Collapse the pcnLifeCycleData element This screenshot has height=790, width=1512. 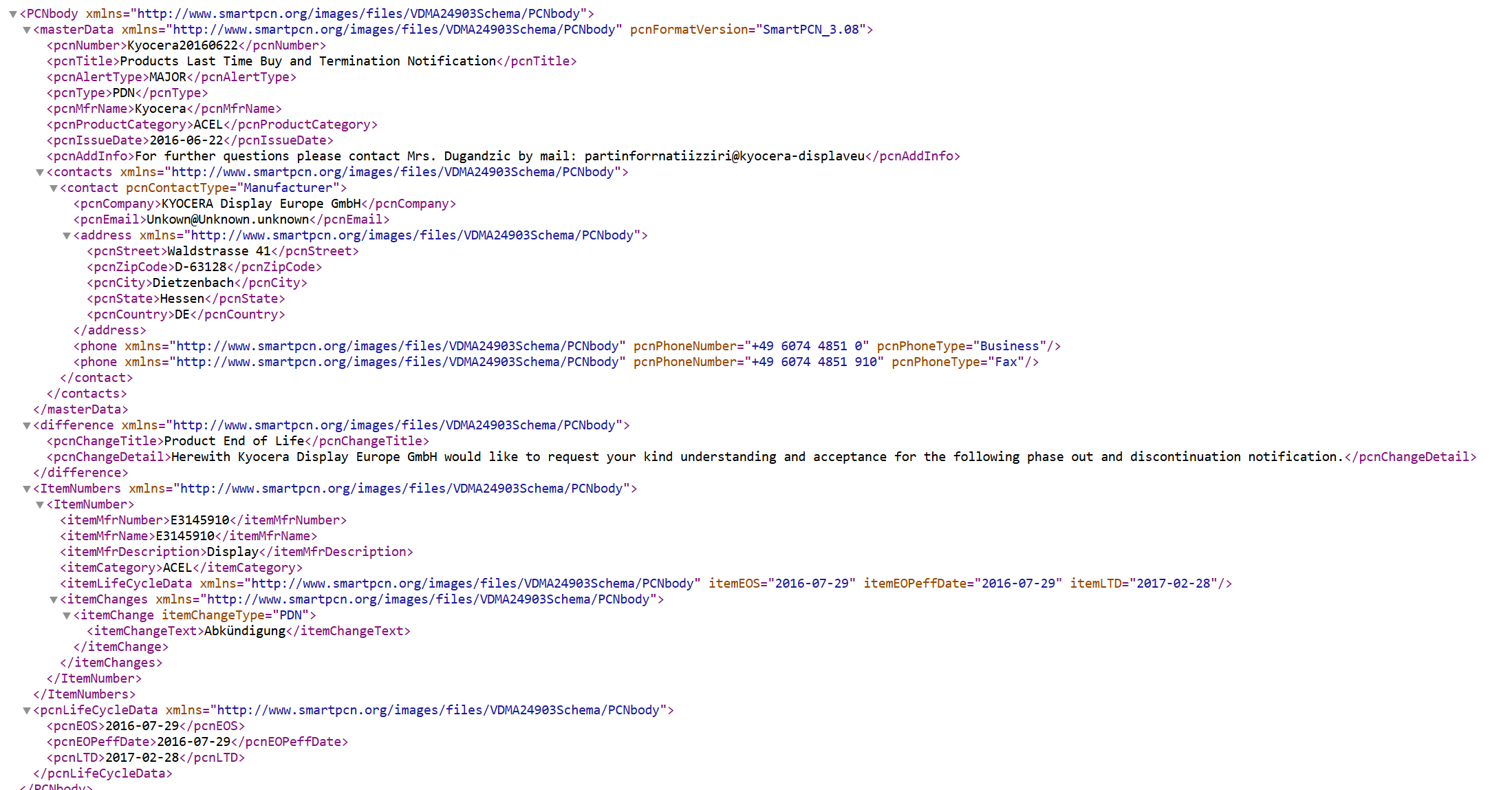(26, 710)
